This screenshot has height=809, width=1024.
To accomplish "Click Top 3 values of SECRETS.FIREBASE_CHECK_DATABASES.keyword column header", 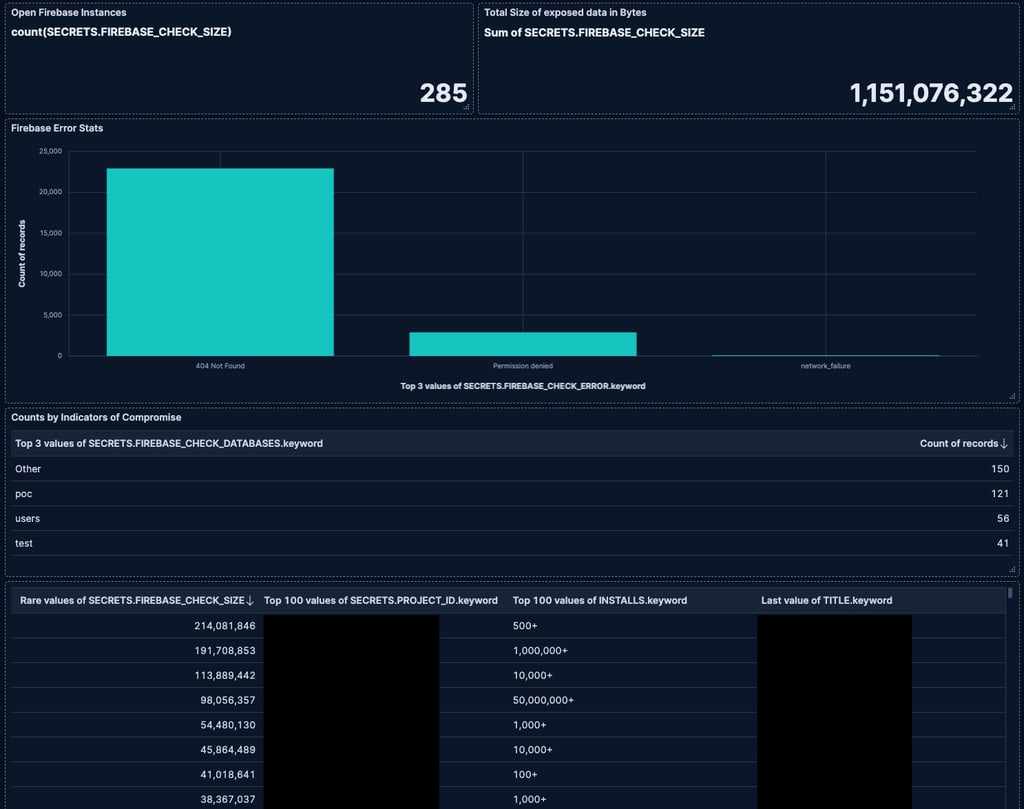I will point(168,443).
